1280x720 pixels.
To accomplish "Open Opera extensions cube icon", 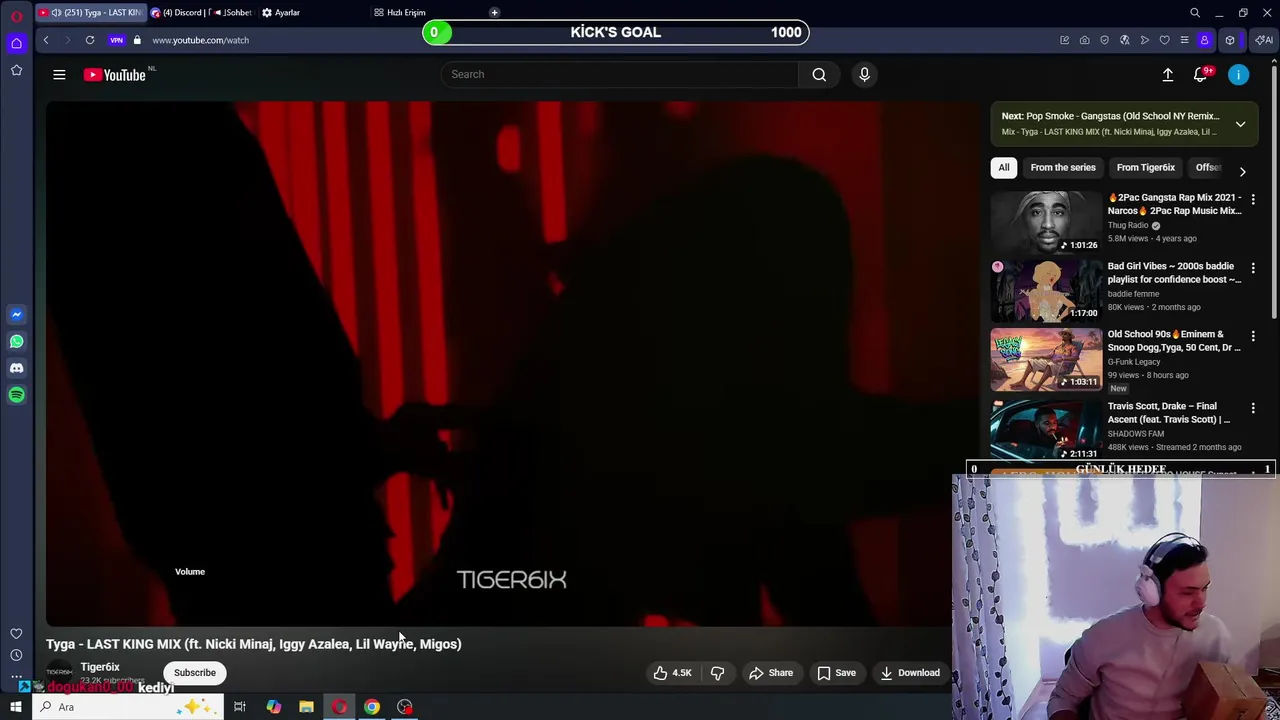I will point(1230,40).
